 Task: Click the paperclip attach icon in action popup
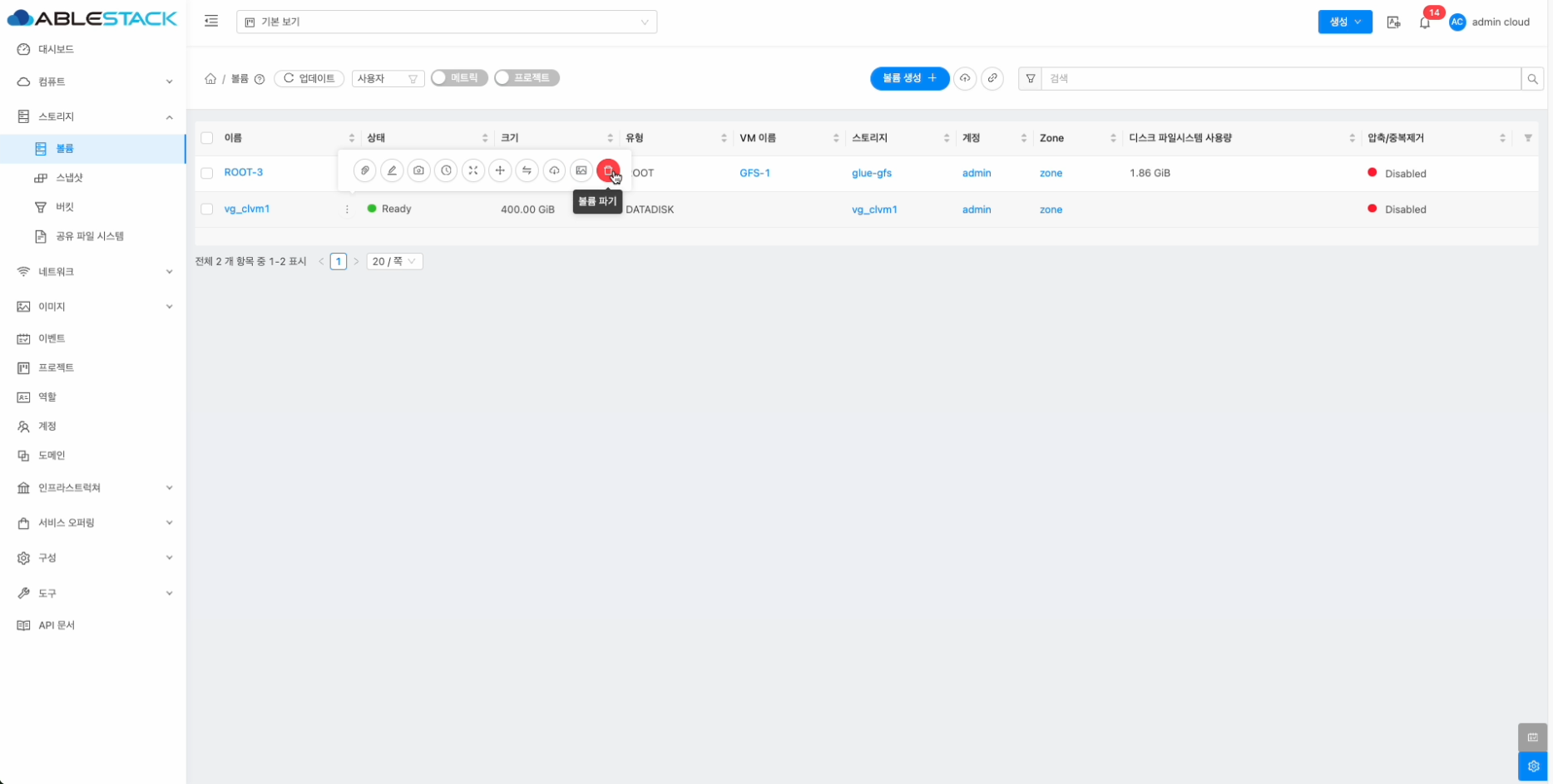(364, 170)
